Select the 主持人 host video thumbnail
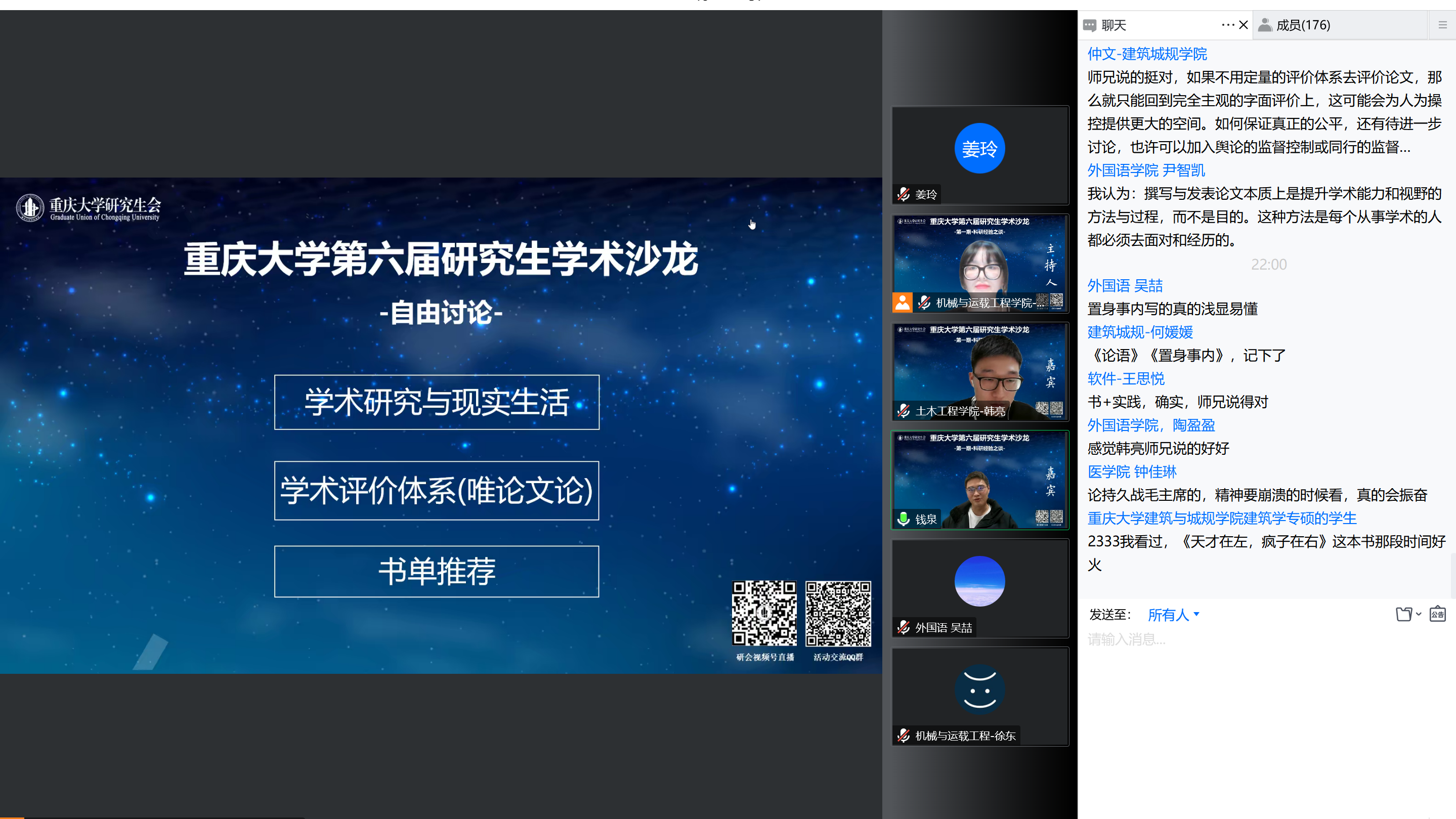 coord(980,264)
